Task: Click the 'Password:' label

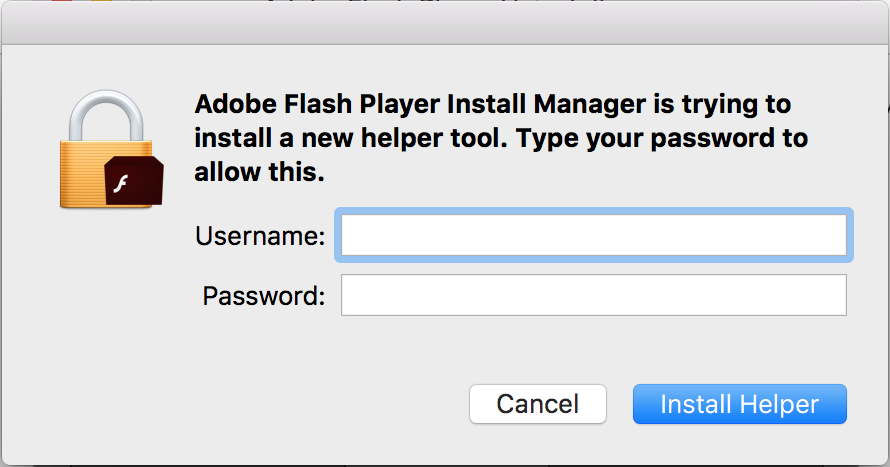Action: coord(264,296)
